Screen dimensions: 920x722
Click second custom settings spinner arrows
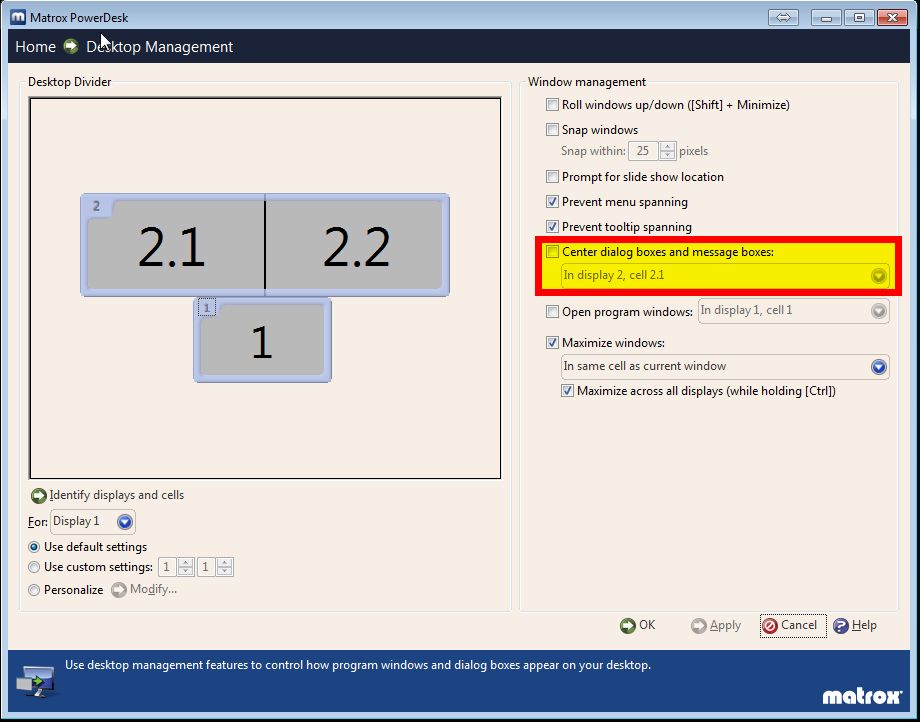pyautogui.click(x=225, y=567)
